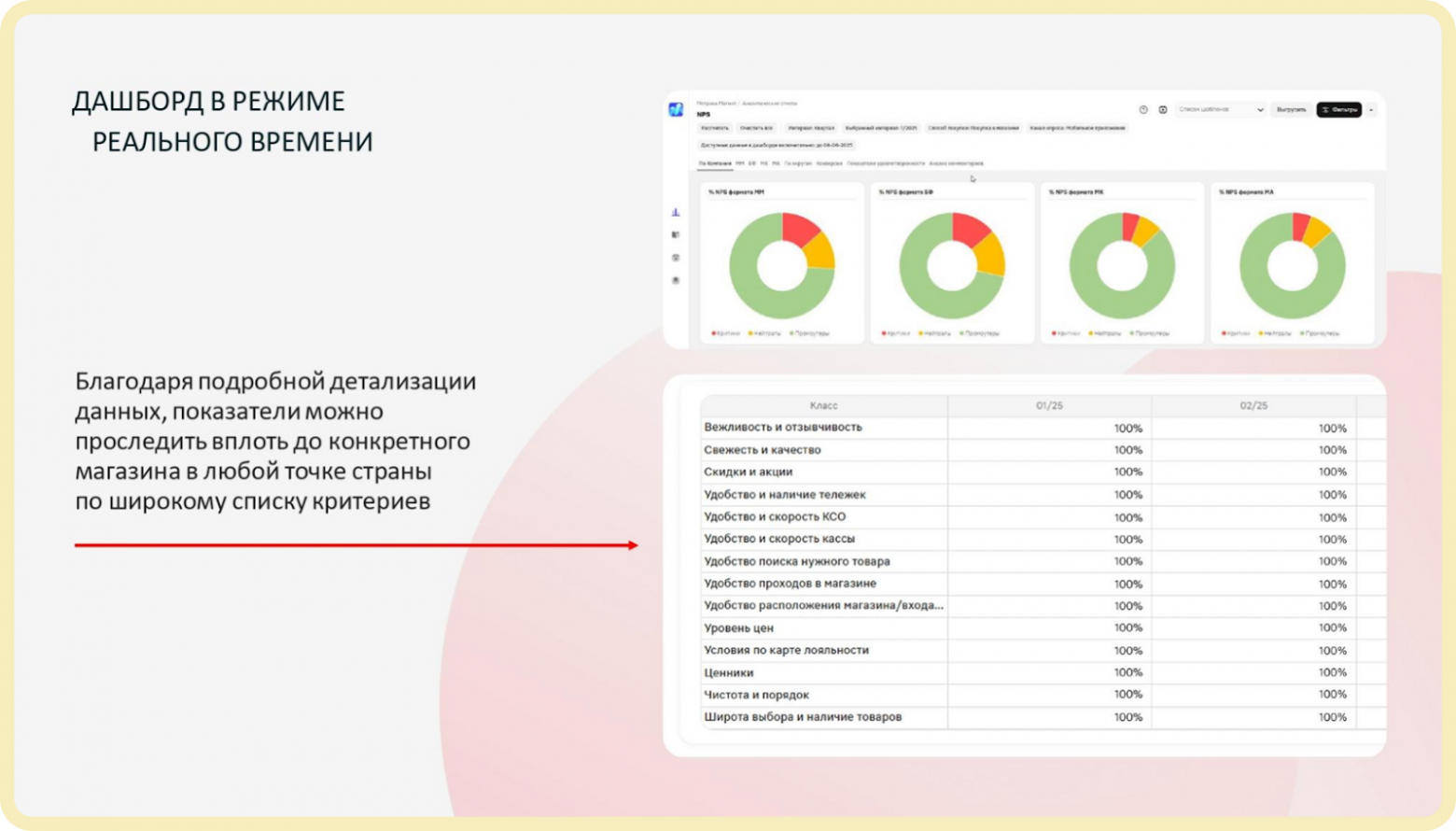Click the blue app logo in the top corner
The height and width of the screenshot is (831, 1456).
click(x=675, y=109)
